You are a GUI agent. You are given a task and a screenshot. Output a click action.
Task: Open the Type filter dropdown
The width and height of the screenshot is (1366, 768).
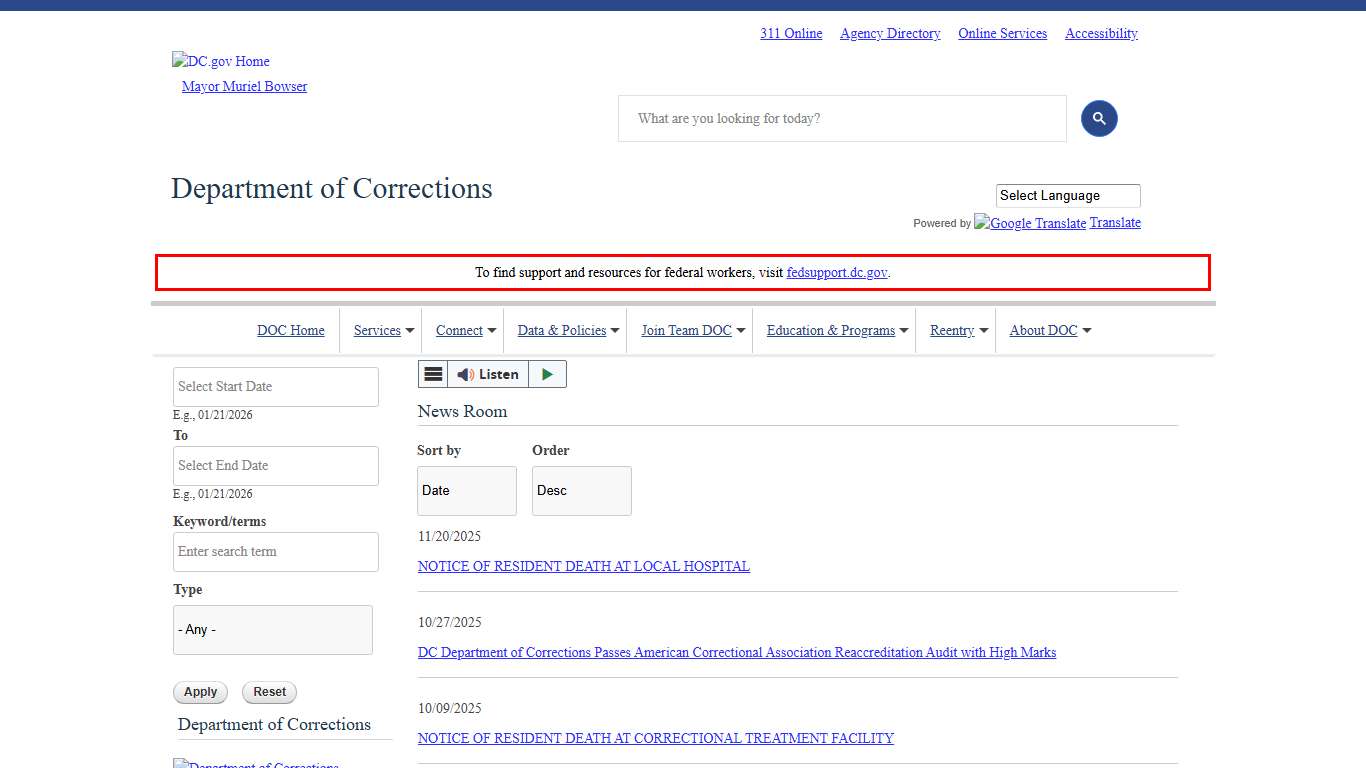272,630
